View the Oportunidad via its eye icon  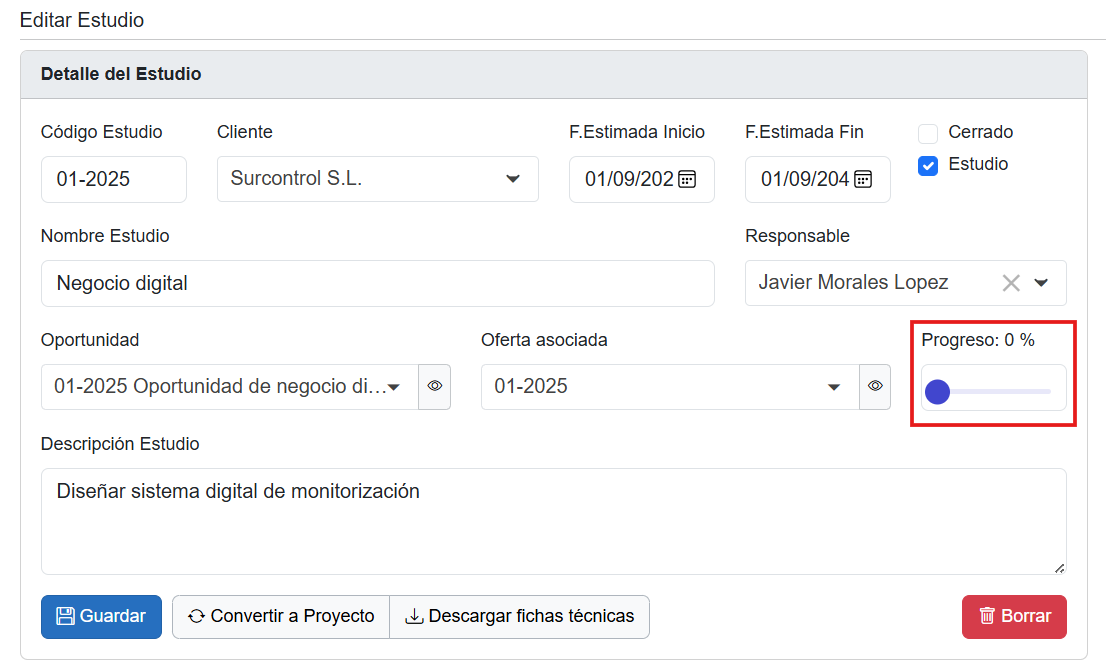pyautogui.click(x=435, y=386)
